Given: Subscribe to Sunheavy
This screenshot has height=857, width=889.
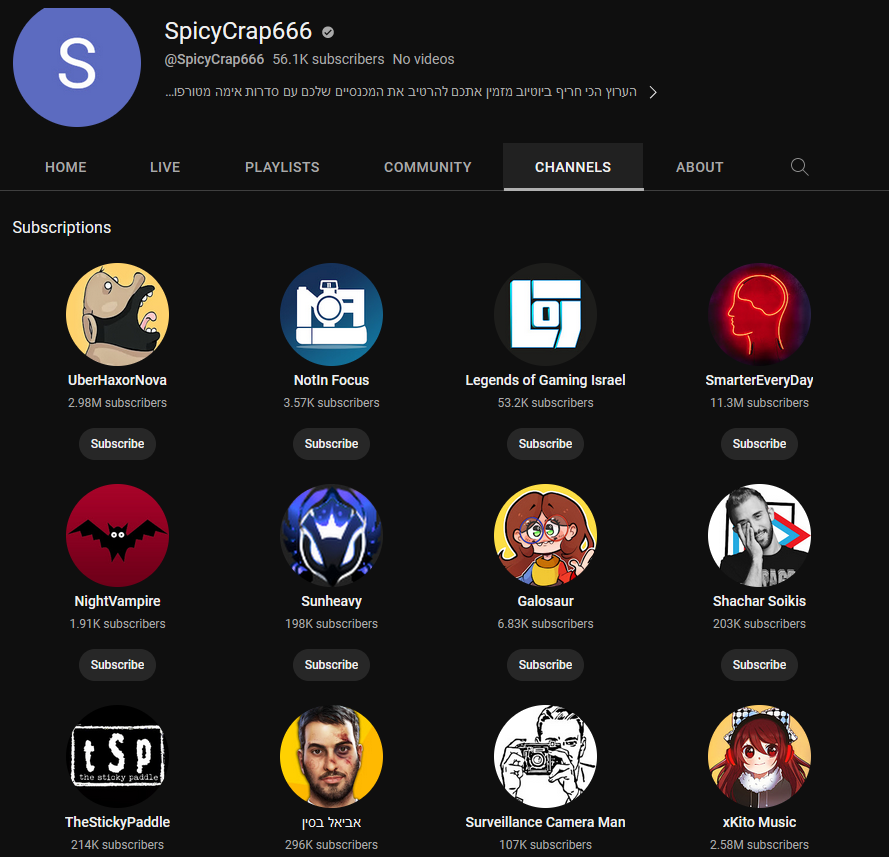Looking at the screenshot, I should click(332, 665).
